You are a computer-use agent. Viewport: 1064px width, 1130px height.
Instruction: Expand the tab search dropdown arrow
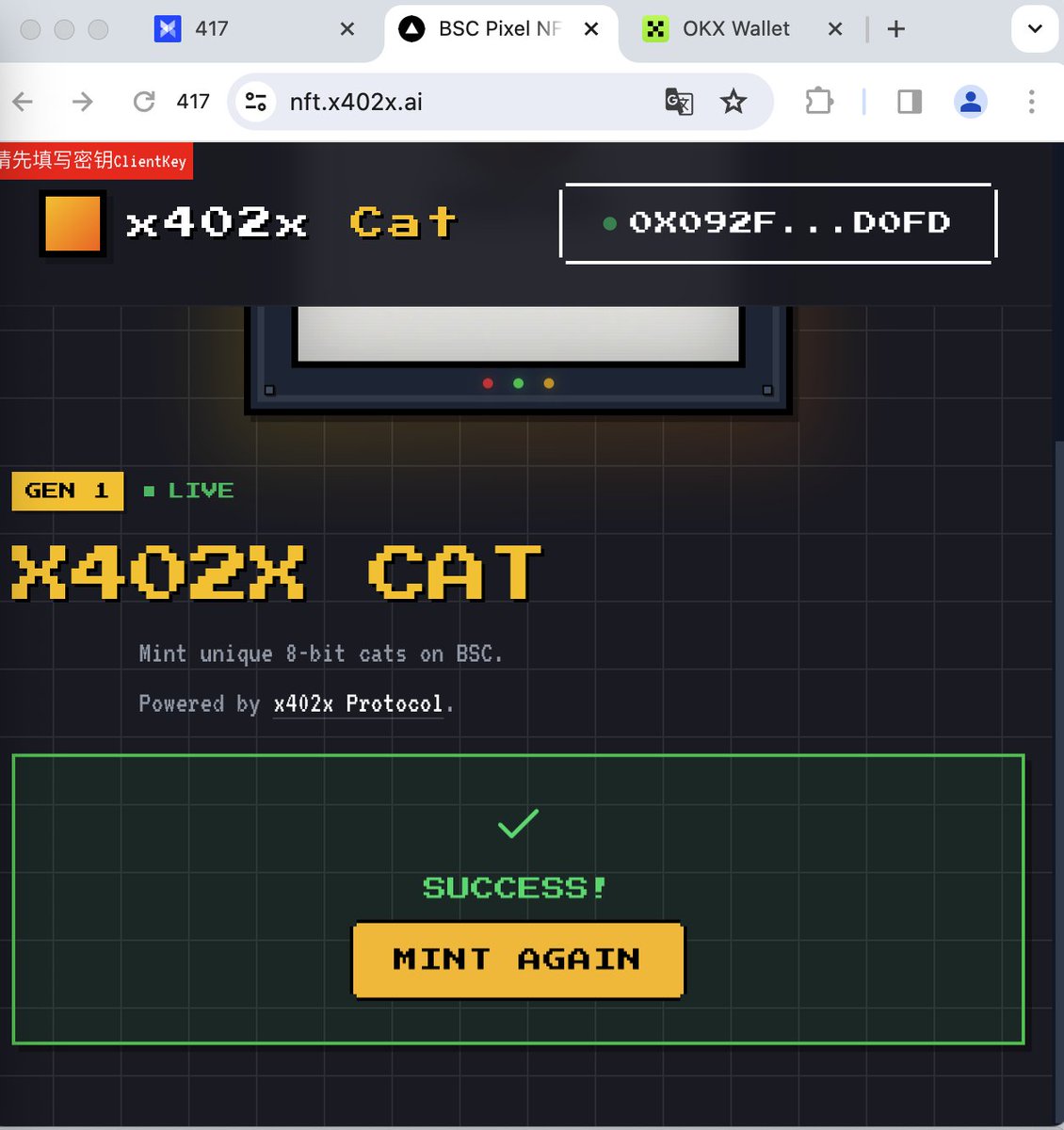[1035, 29]
